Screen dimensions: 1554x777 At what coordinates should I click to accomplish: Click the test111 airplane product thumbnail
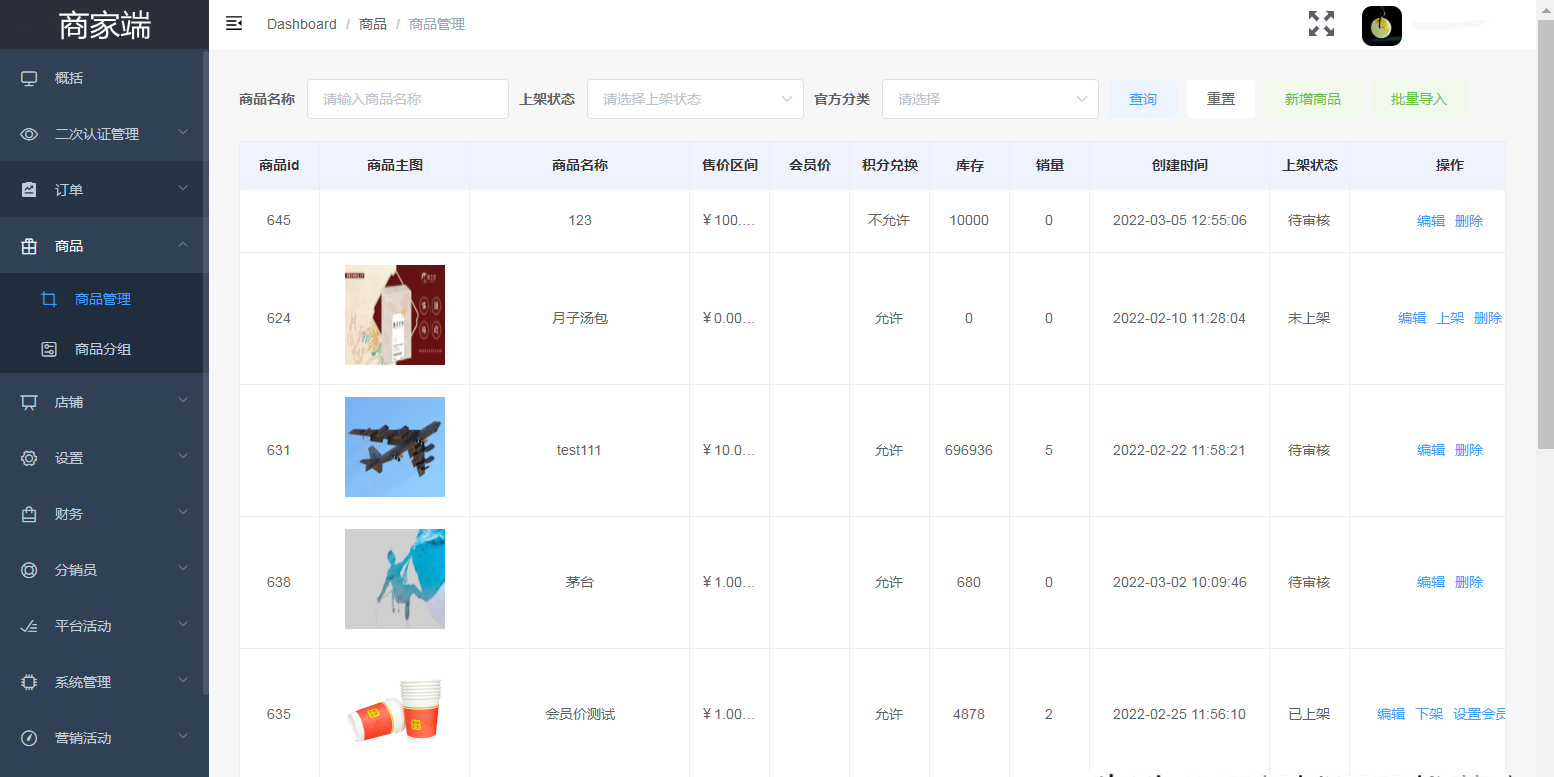point(395,447)
